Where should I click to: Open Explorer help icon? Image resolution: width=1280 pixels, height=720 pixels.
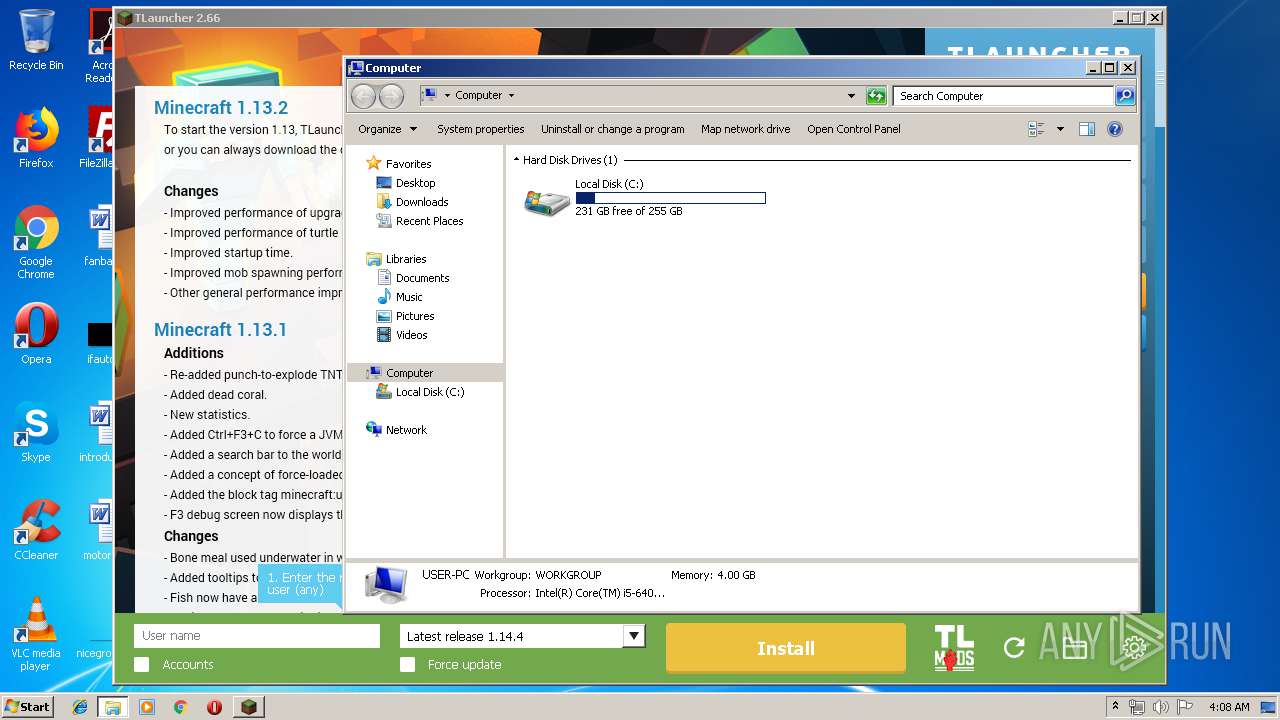pyautogui.click(x=1115, y=129)
